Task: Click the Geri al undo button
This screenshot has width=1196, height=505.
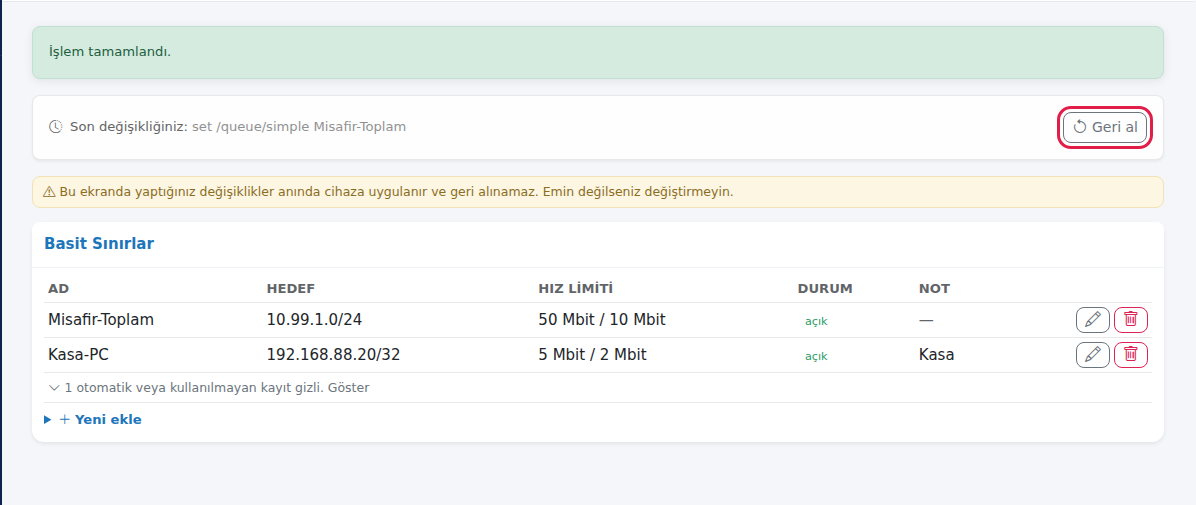Action: click(1104, 127)
